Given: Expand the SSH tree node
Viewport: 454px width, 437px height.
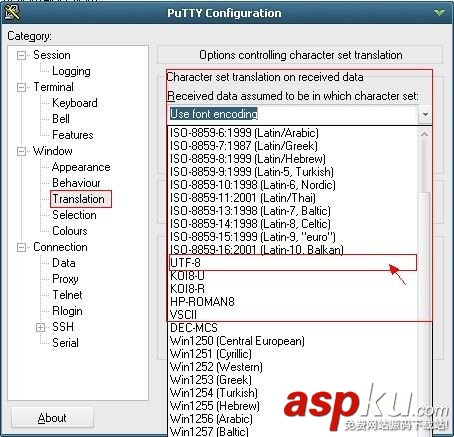Looking at the screenshot, I should point(40,327).
